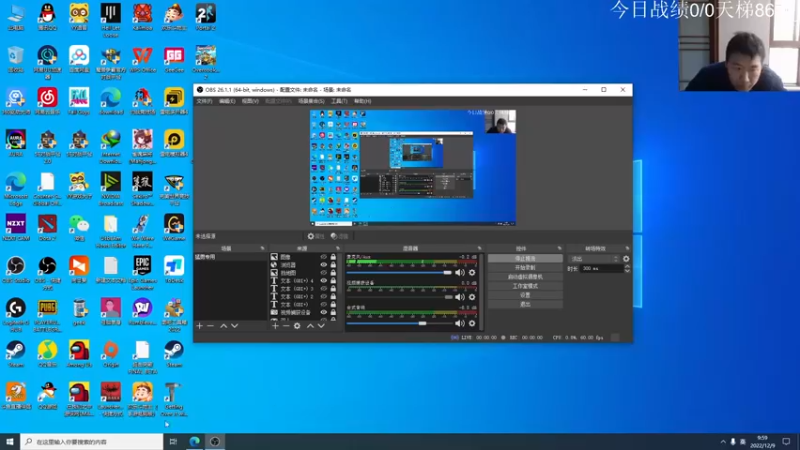The width and height of the screenshot is (800, 450).
Task: Toggle the lock on the 浏览器 source
Action: (333, 265)
